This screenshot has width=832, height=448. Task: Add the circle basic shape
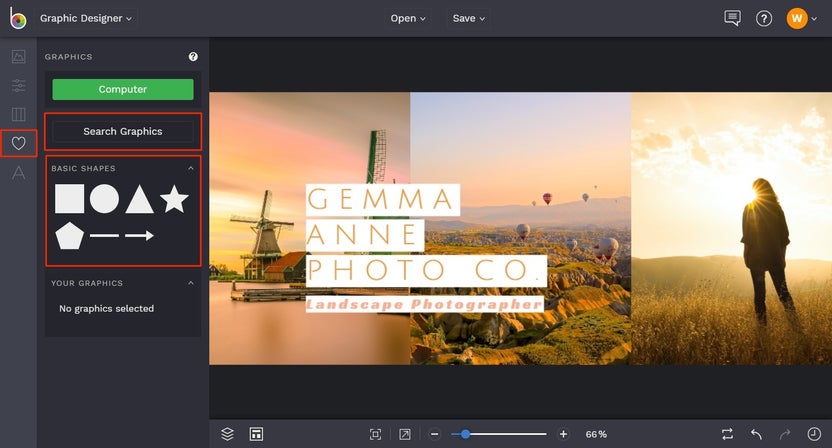[x=104, y=199]
